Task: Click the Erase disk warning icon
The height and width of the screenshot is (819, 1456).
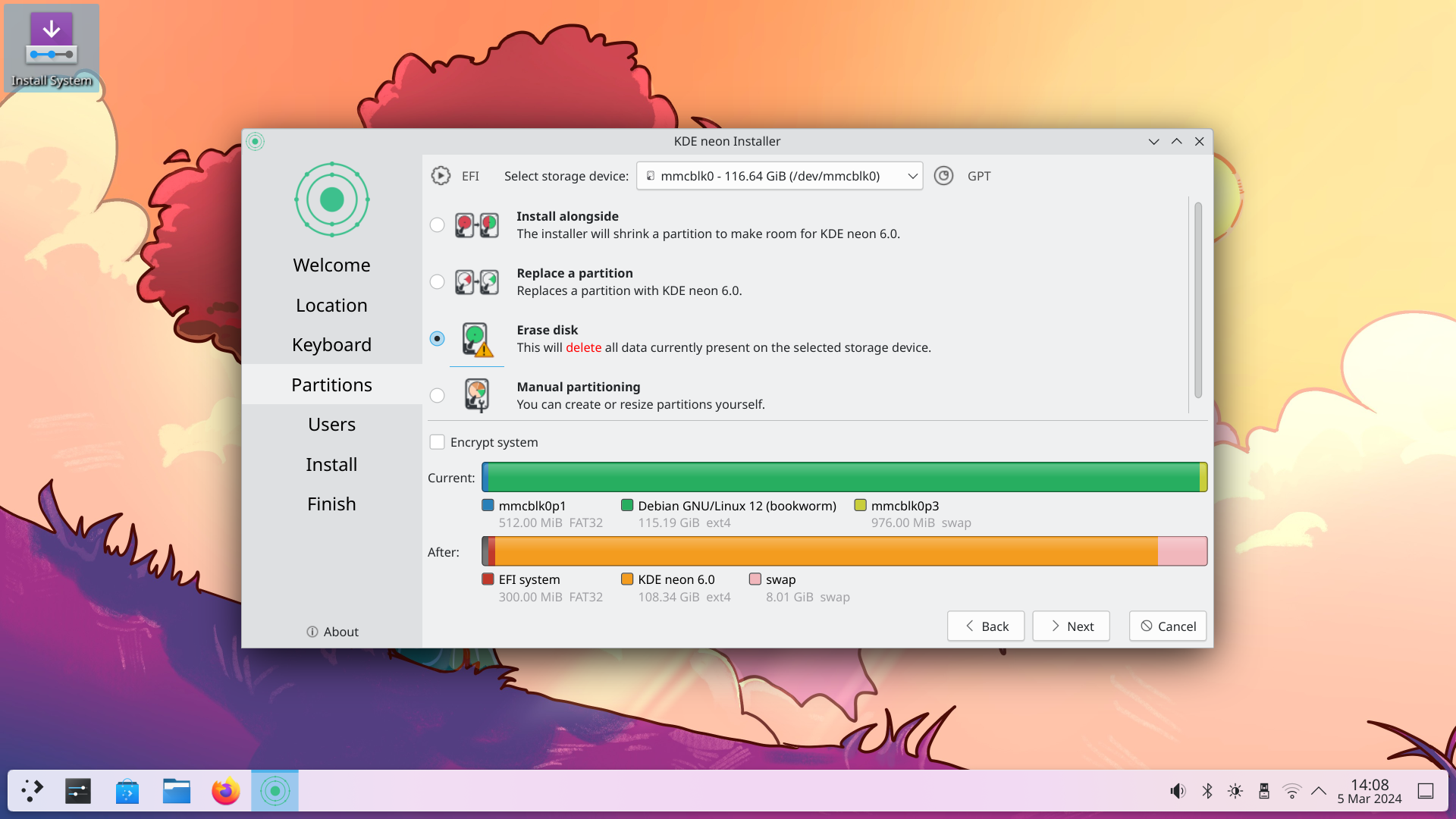Action: point(478,340)
